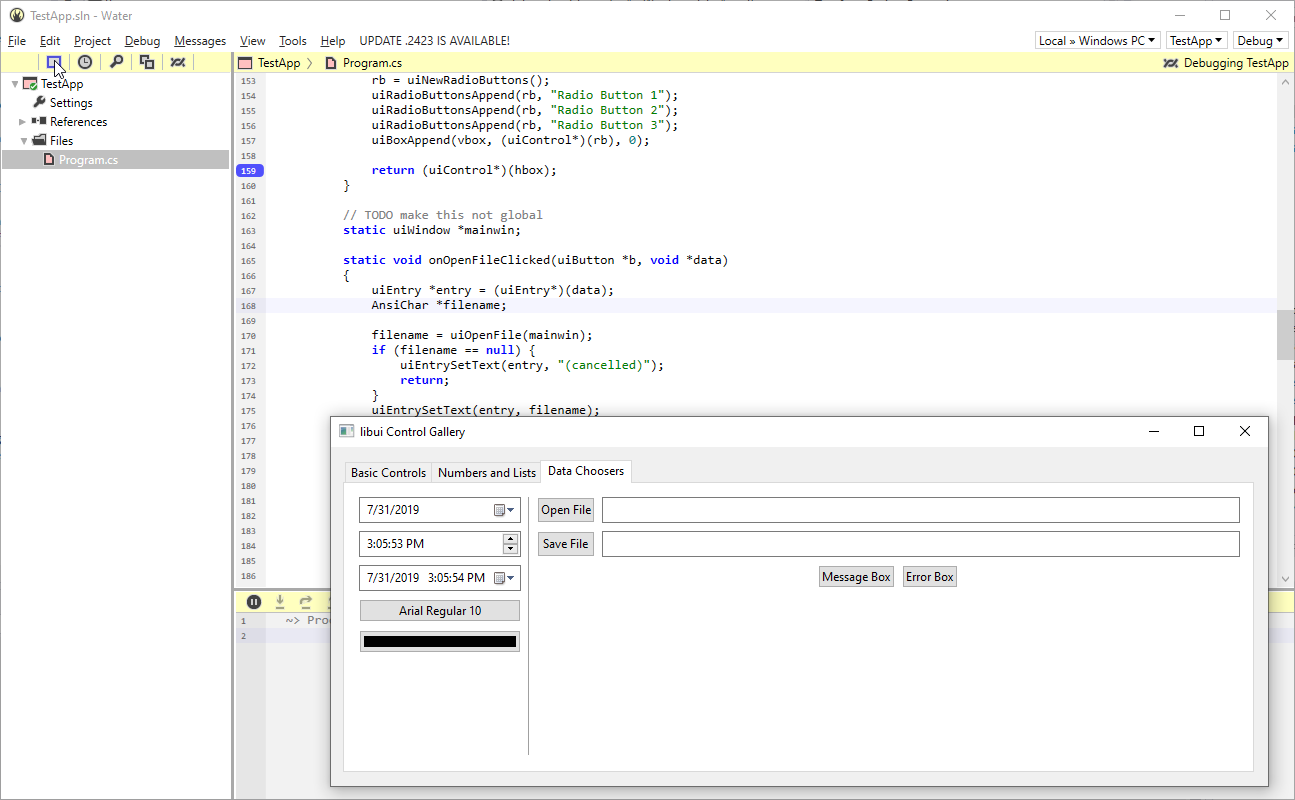Click the Message Box button
This screenshot has height=800, width=1295.
point(856,577)
